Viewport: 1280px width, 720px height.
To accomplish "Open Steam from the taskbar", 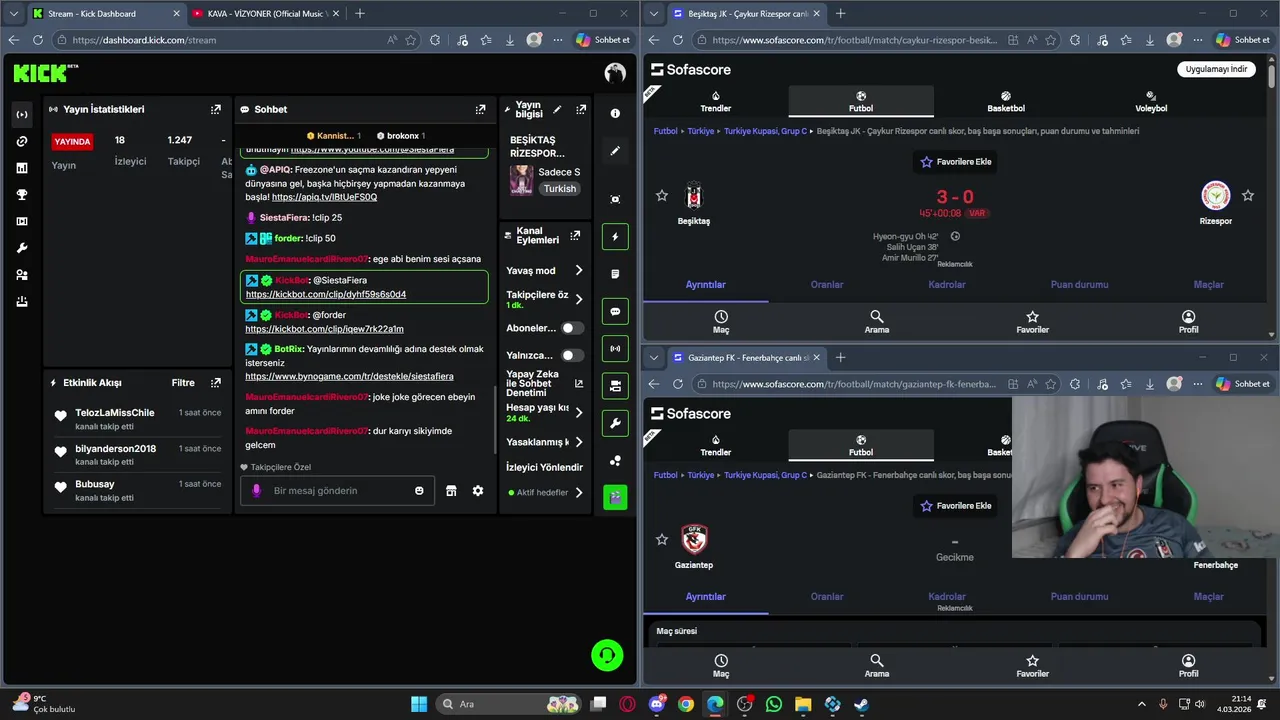I will point(861,704).
